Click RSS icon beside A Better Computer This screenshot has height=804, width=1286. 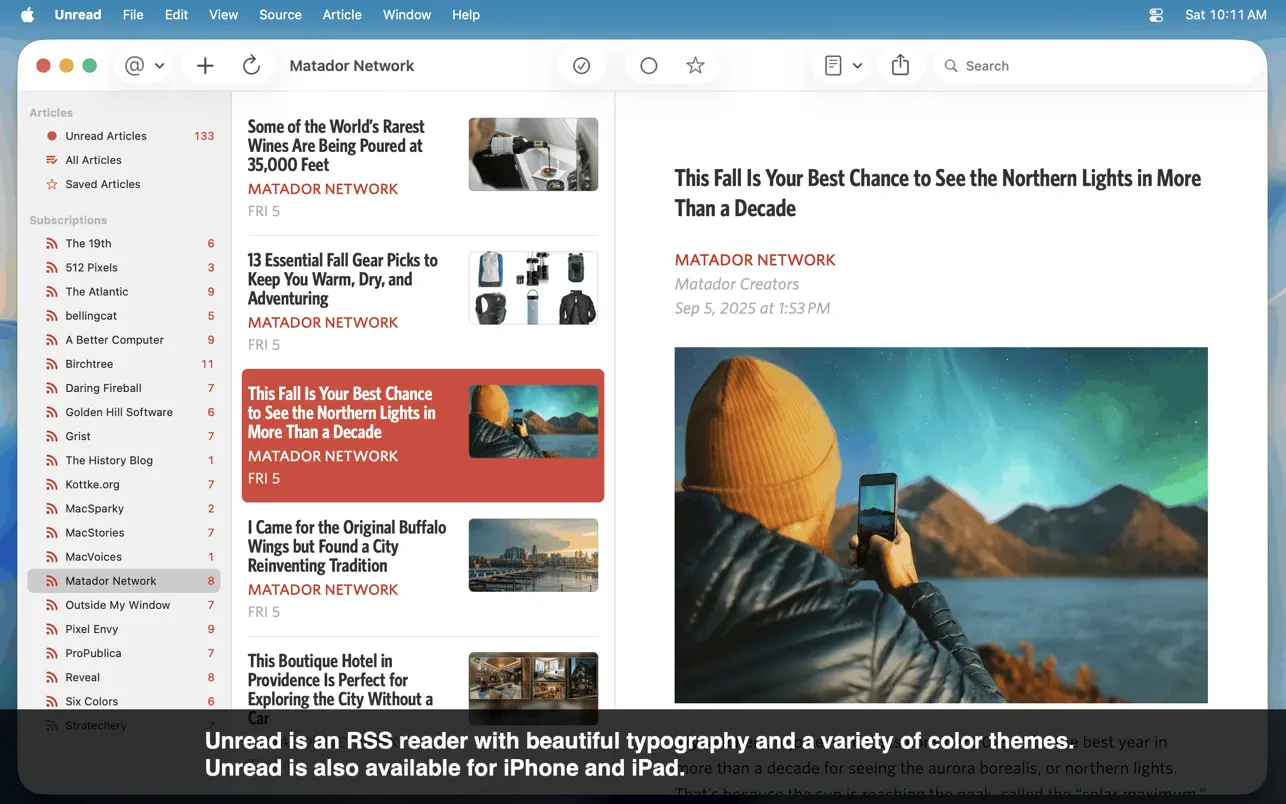click(52, 340)
